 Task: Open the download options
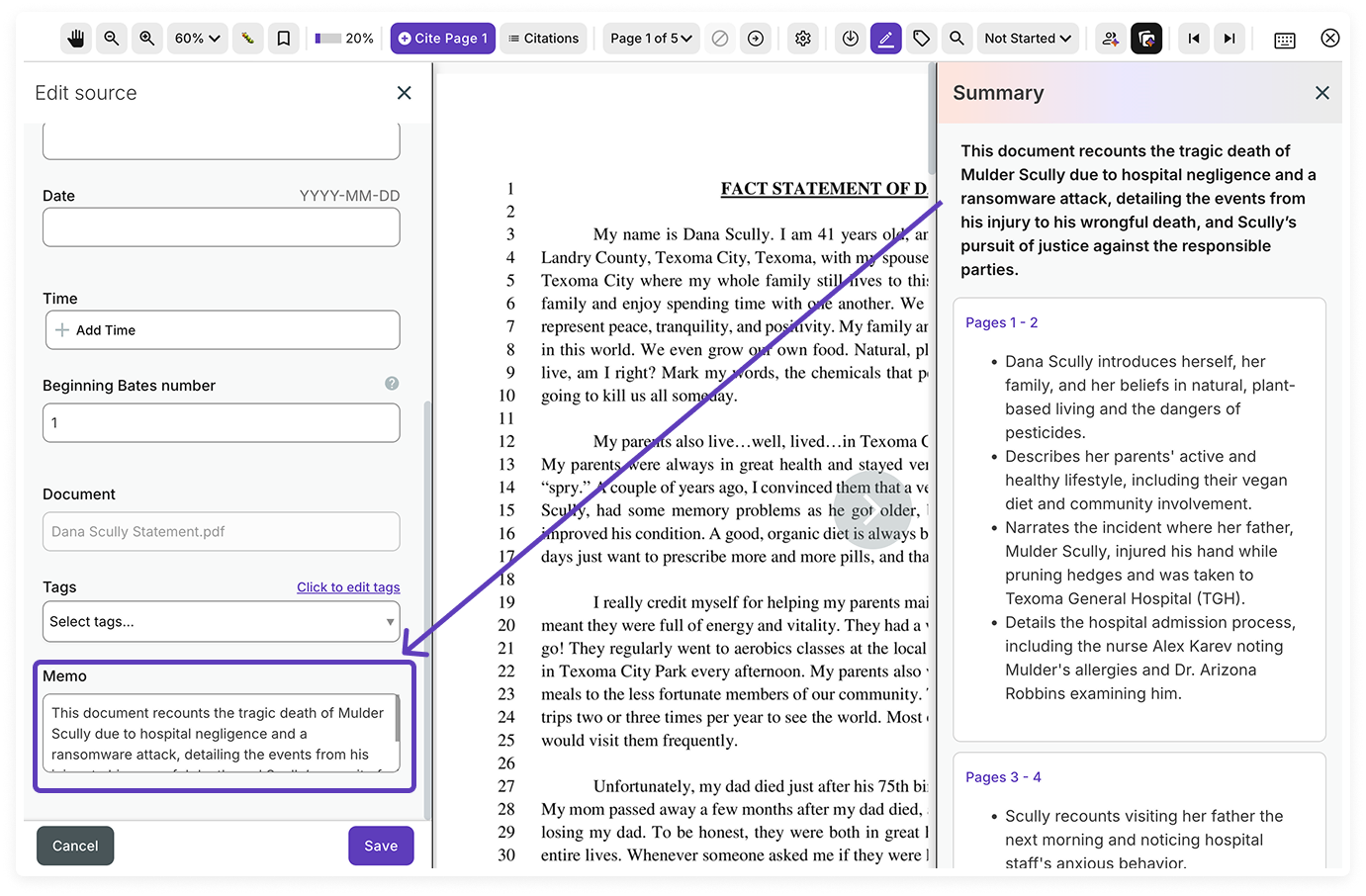pyautogui.click(x=850, y=38)
